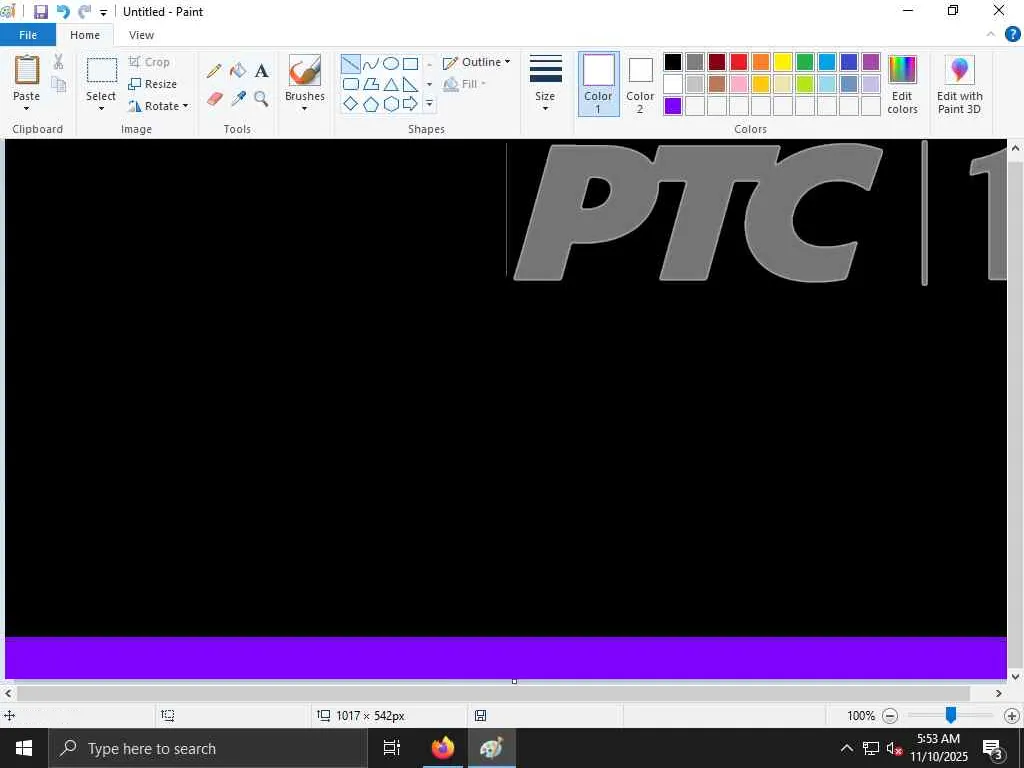This screenshot has width=1024, height=768.
Task: Pick the Eraser tool
Action: click(214, 99)
